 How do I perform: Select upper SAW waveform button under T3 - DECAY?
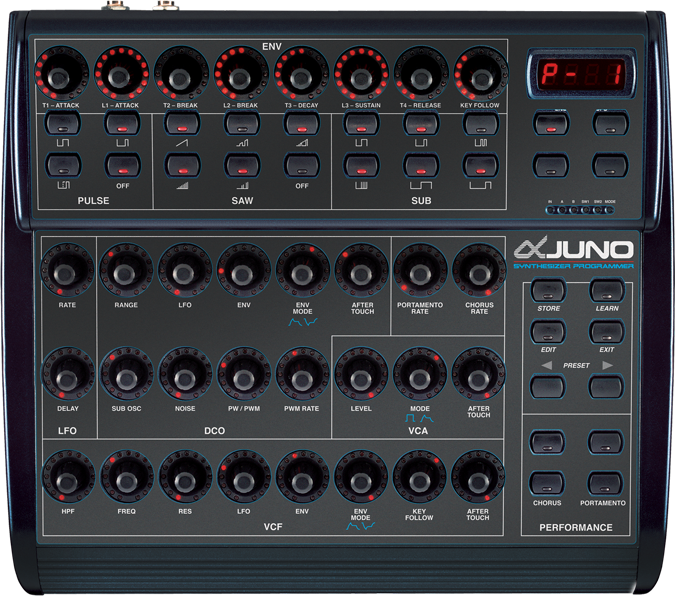(x=302, y=124)
